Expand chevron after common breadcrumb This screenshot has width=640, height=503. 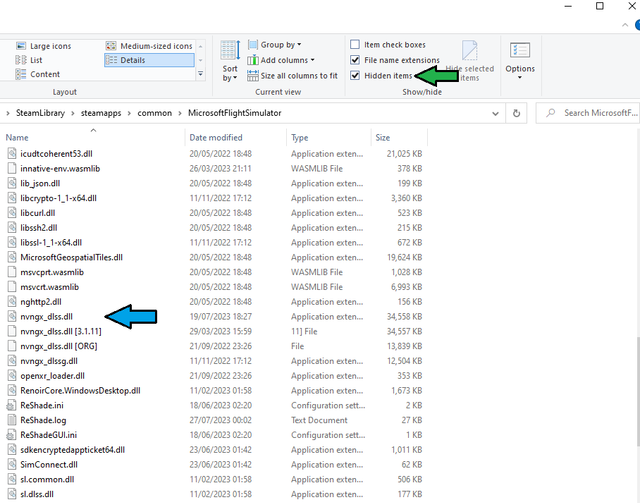tap(180, 114)
